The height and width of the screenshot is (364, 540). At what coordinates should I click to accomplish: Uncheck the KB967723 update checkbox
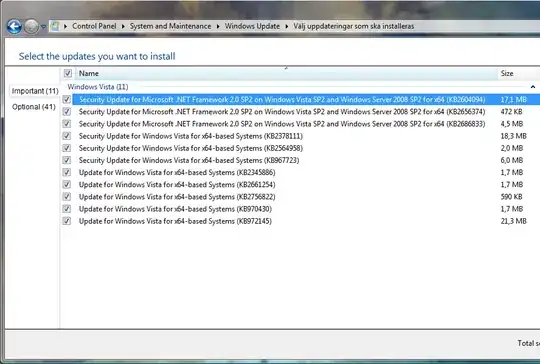(x=67, y=160)
